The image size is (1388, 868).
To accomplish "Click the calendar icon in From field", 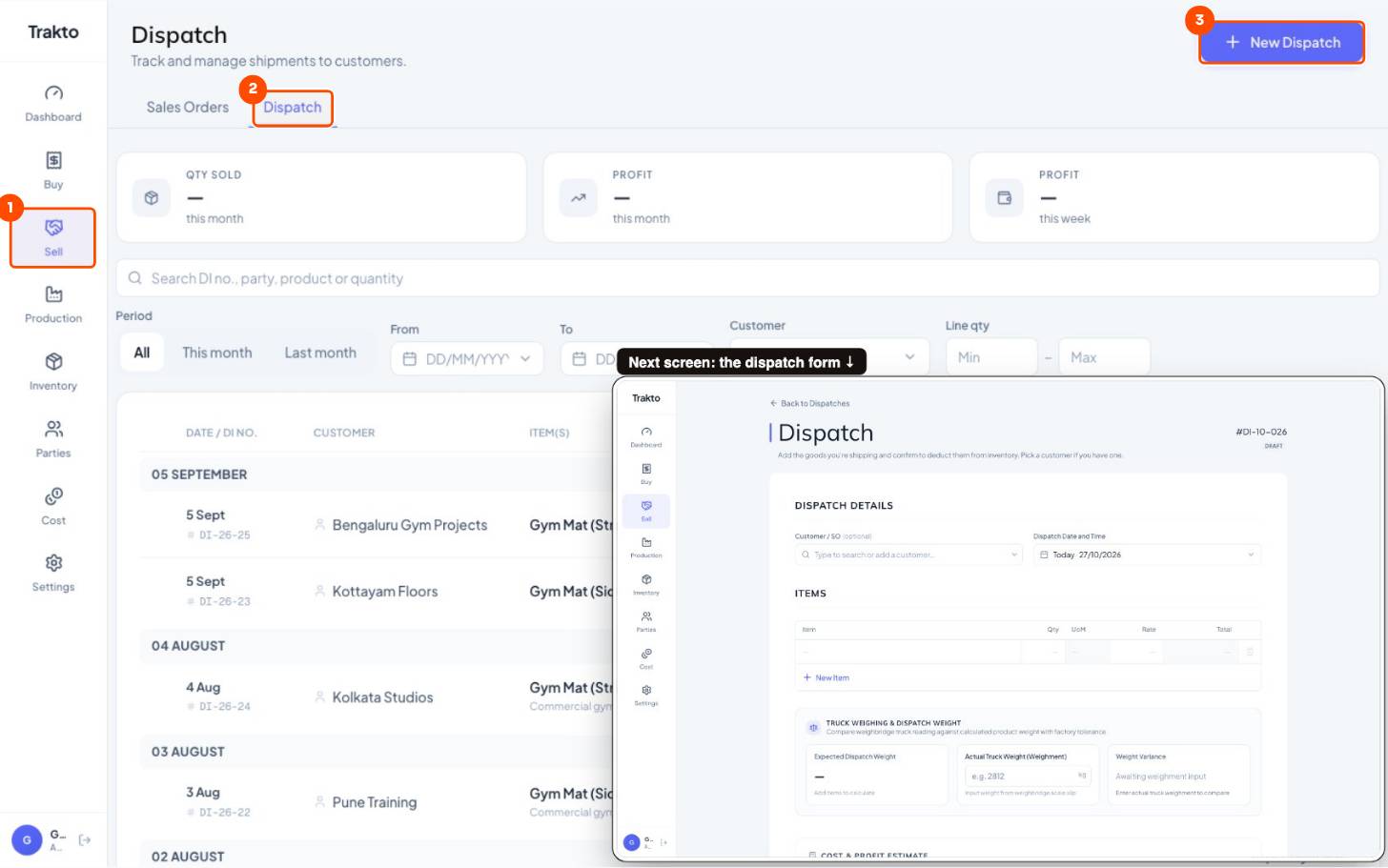I will pos(410,359).
